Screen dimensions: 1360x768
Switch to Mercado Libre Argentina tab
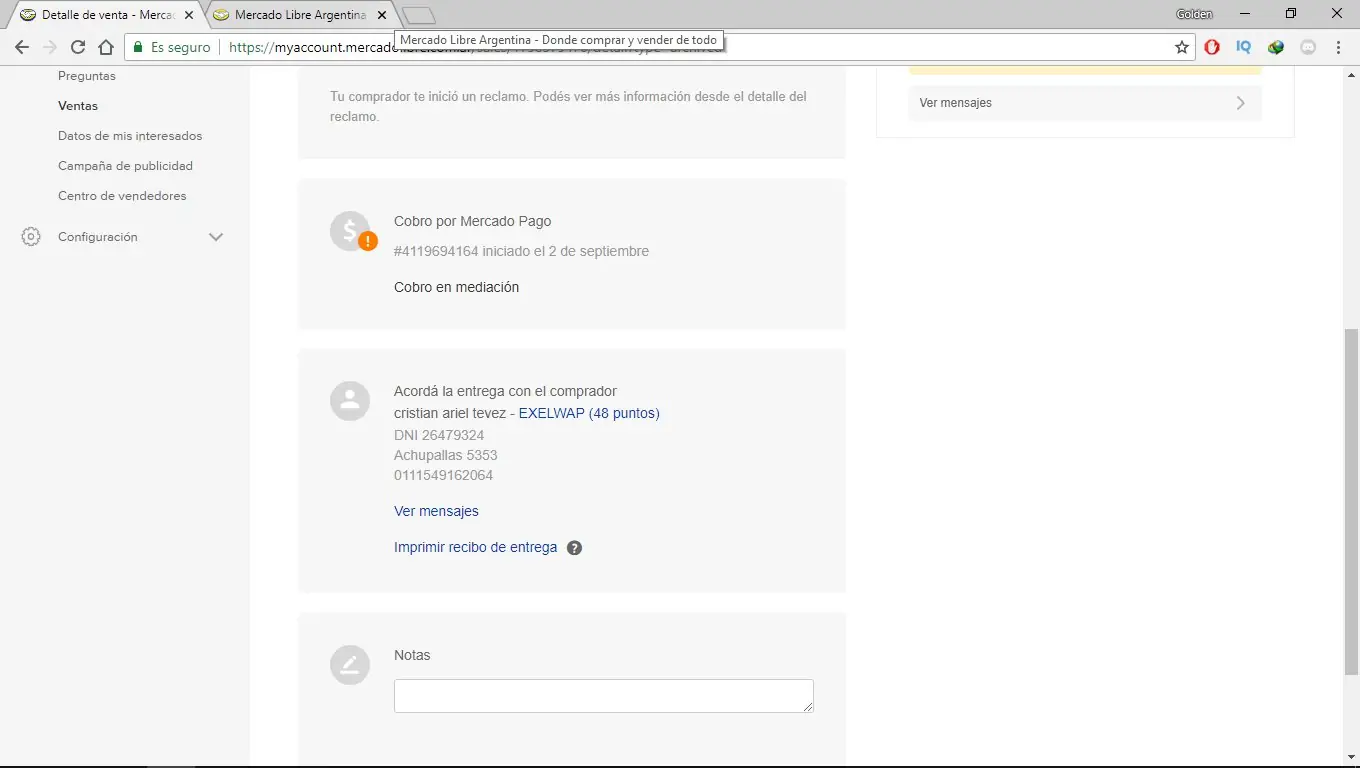(x=300, y=15)
